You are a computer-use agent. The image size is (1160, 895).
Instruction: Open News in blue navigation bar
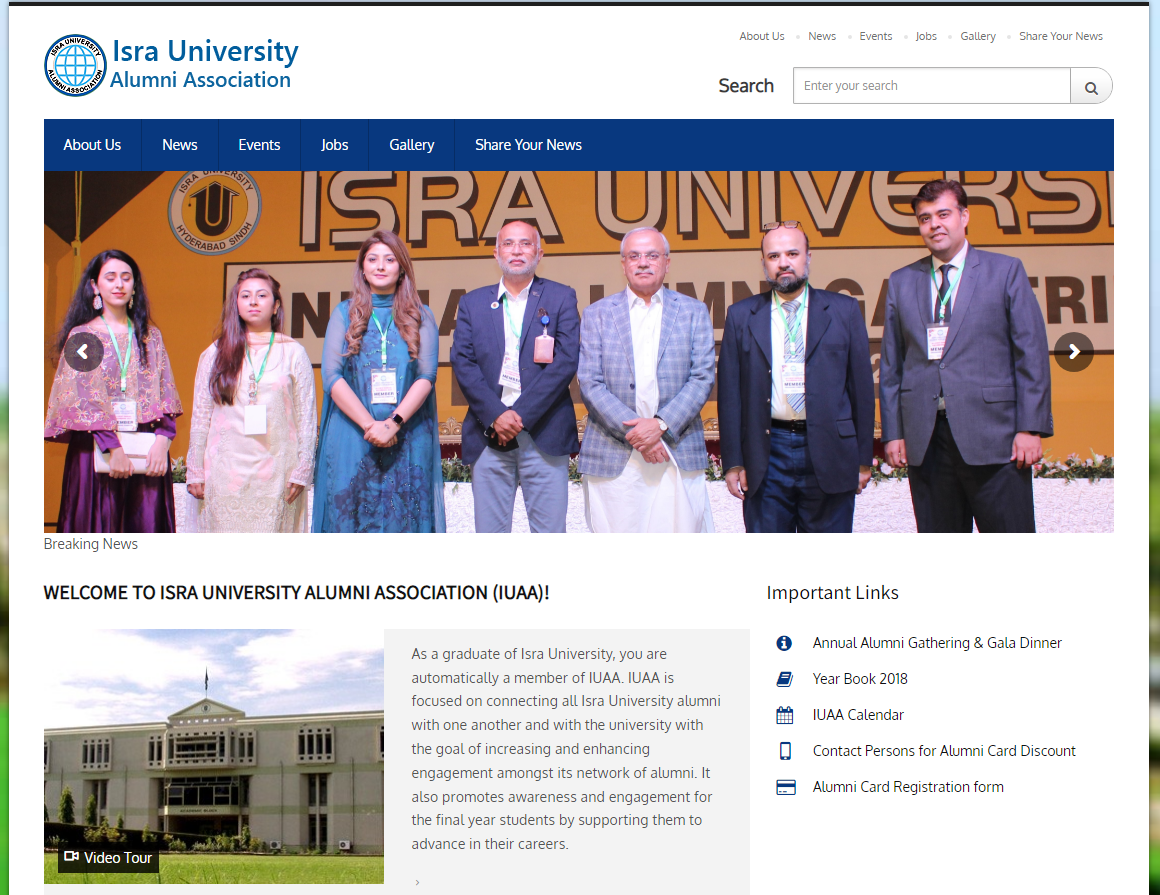pyautogui.click(x=180, y=145)
